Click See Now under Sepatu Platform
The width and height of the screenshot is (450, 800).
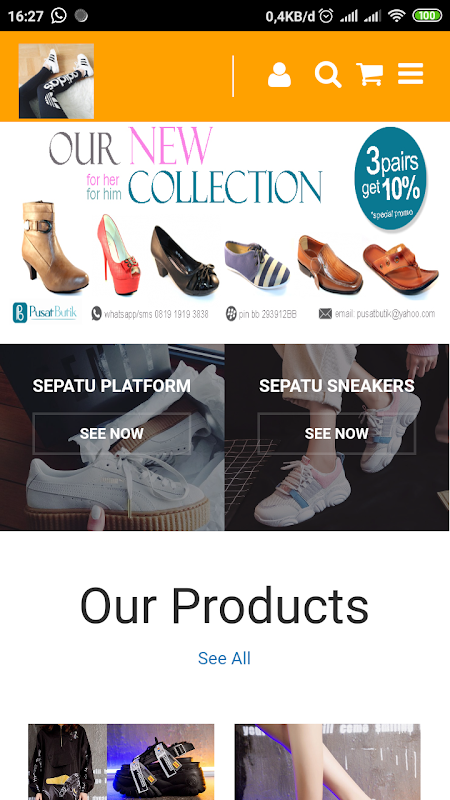click(x=112, y=434)
